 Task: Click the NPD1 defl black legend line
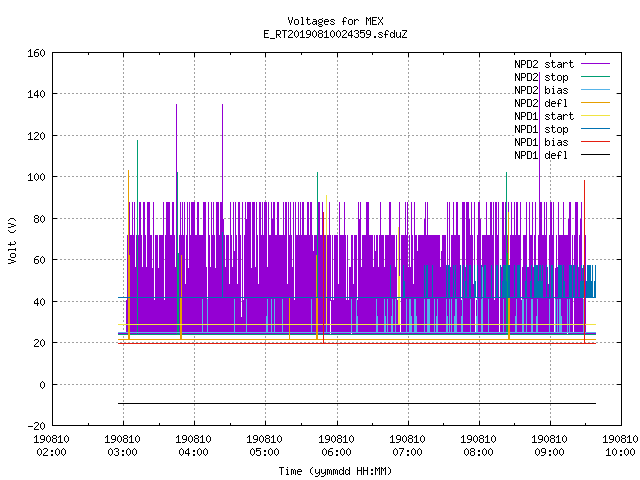point(595,155)
